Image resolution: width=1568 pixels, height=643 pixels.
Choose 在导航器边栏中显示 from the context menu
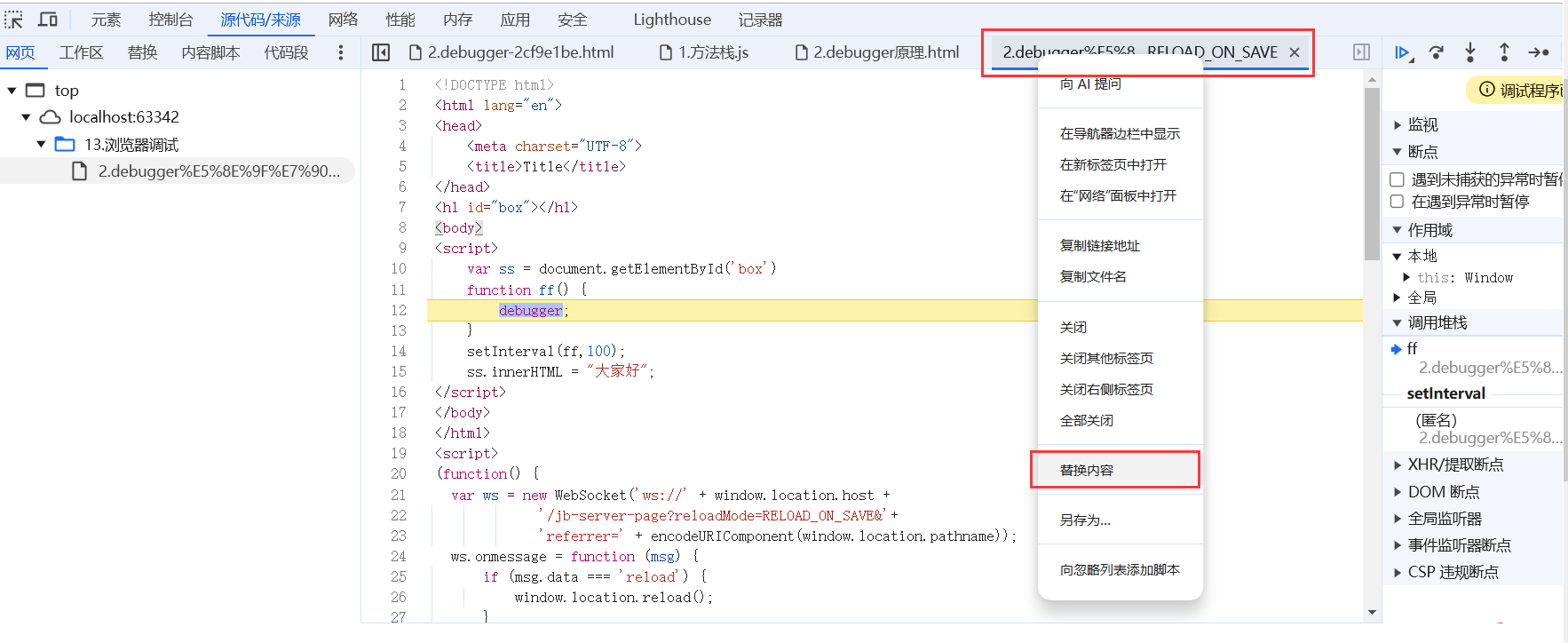tap(1121, 134)
